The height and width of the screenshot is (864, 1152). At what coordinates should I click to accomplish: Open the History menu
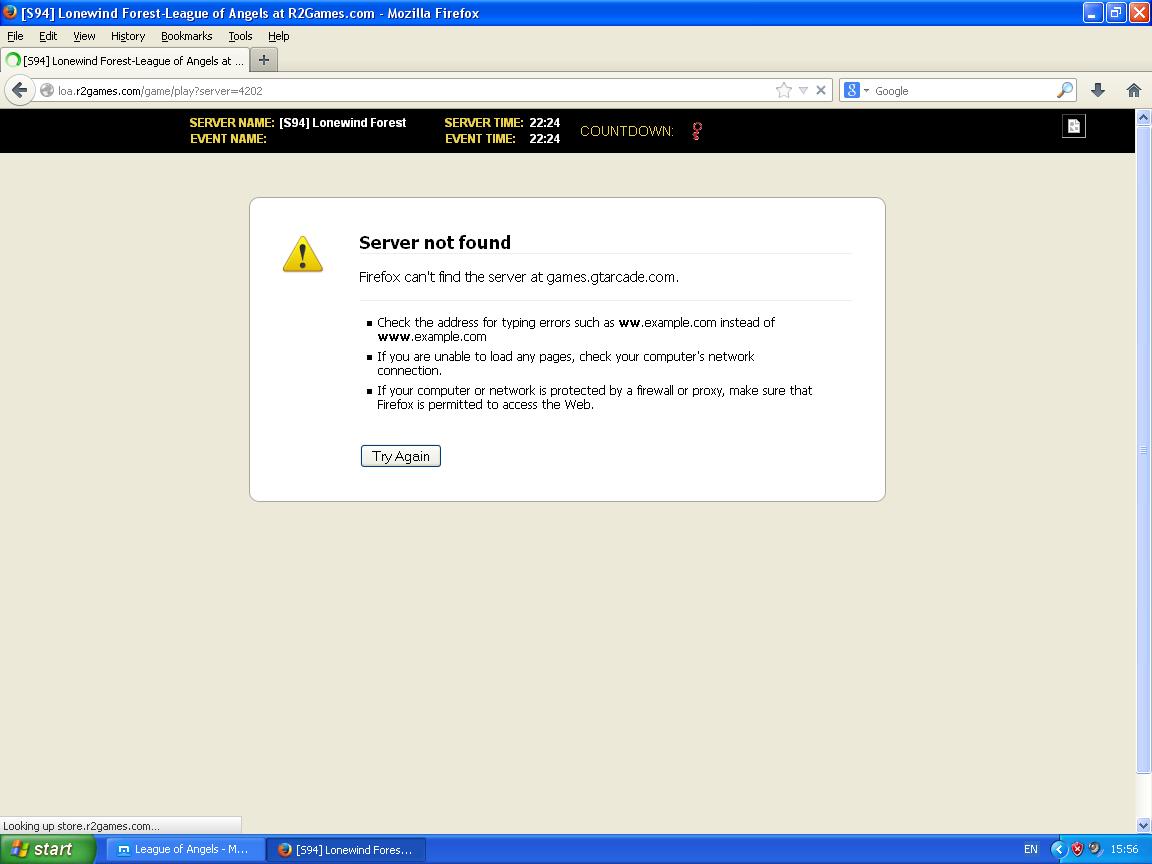(127, 36)
